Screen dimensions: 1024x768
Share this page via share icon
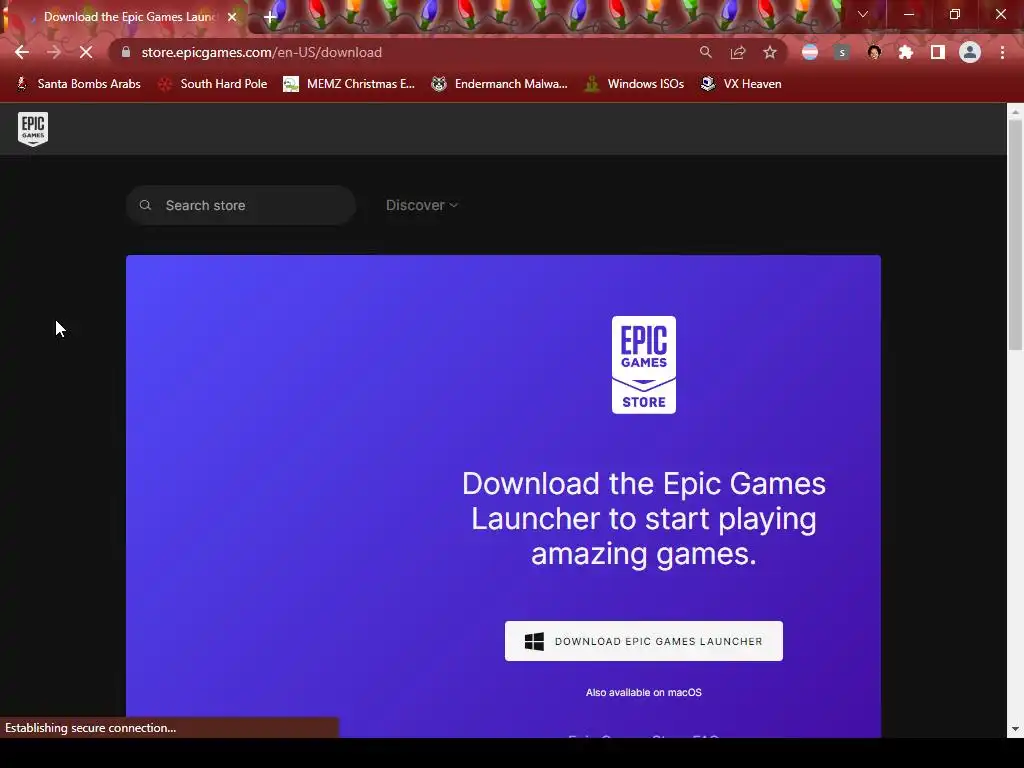click(x=738, y=52)
